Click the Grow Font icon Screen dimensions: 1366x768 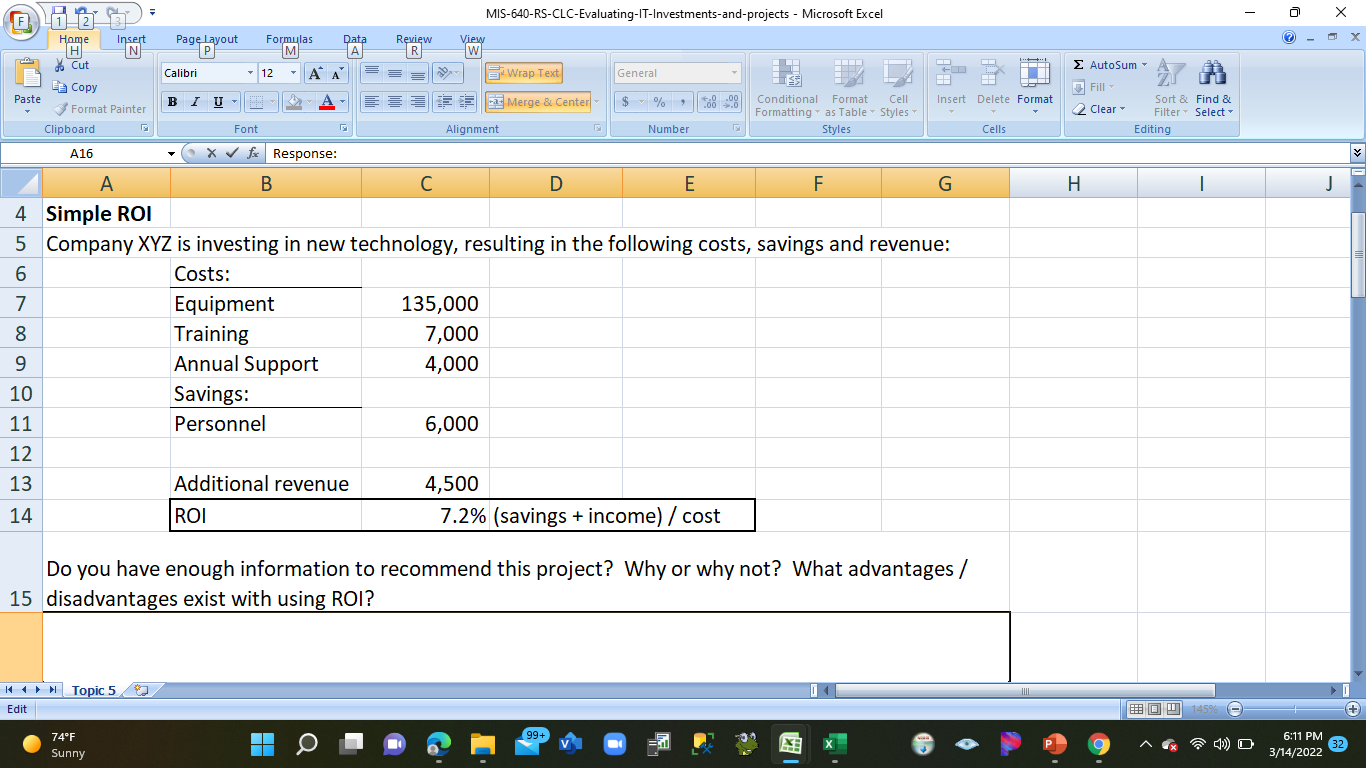tap(314, 73)
